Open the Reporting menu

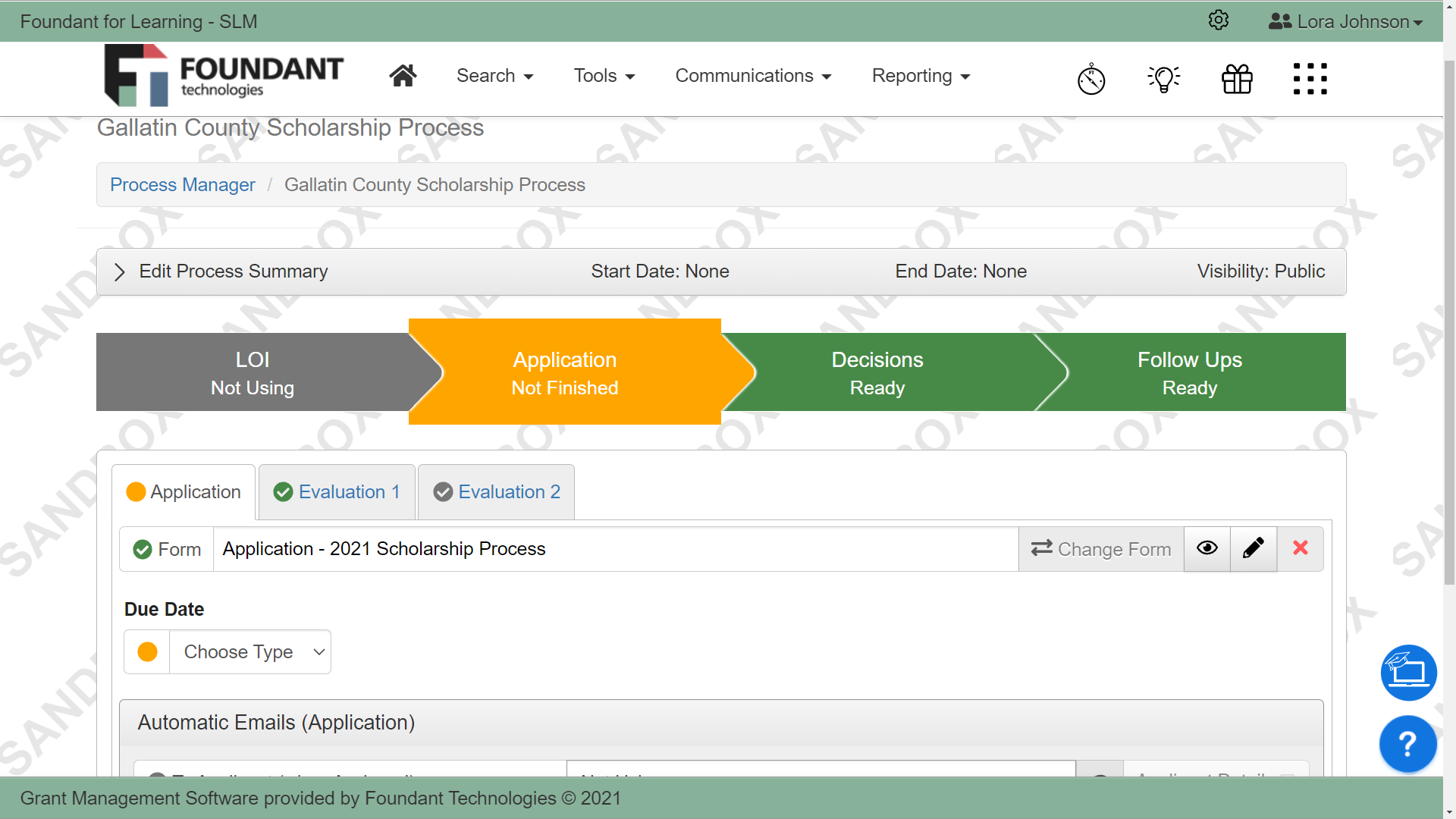[x=921, y=76]
